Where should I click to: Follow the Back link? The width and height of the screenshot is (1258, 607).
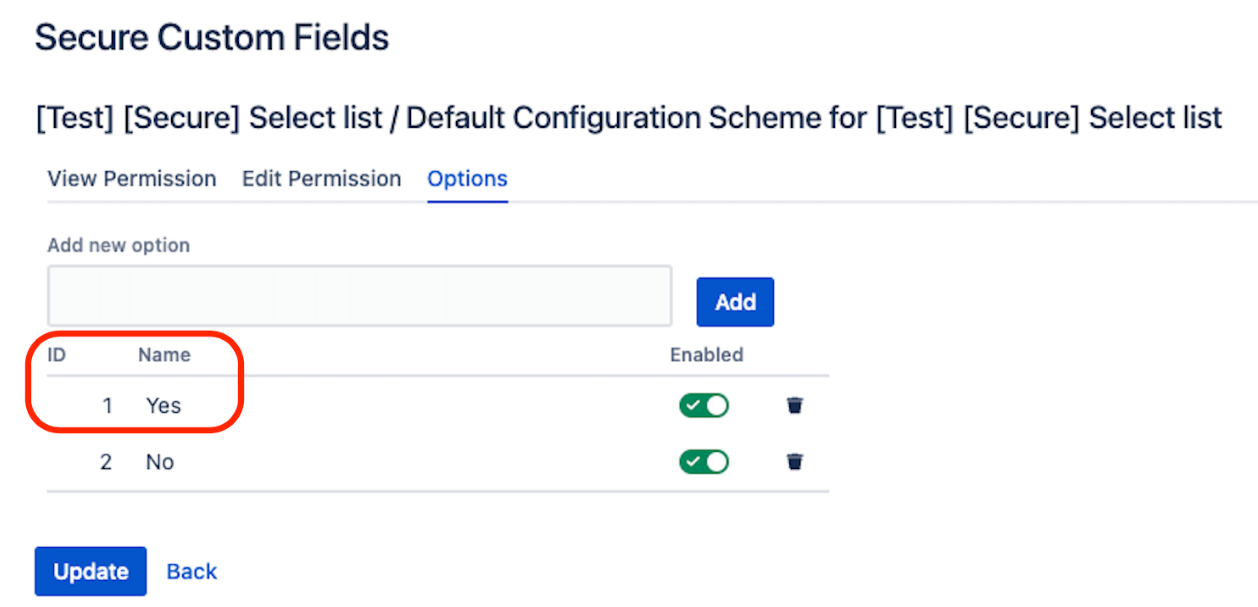tap(192, 572)
